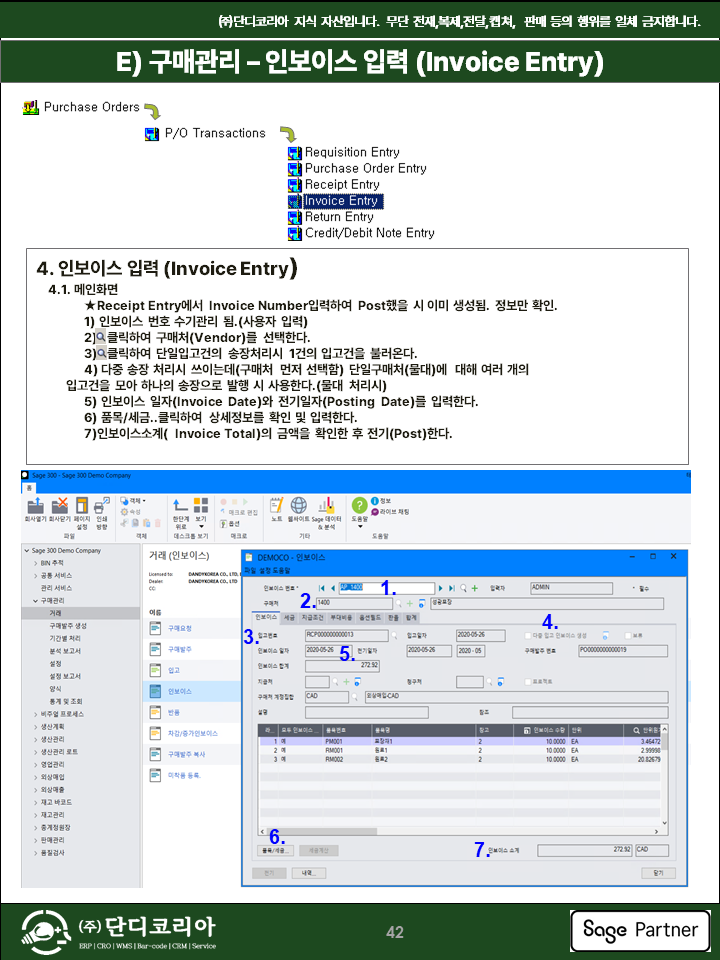Open 페이지 설정 (page setup) in ribbon

coord(81,505)
